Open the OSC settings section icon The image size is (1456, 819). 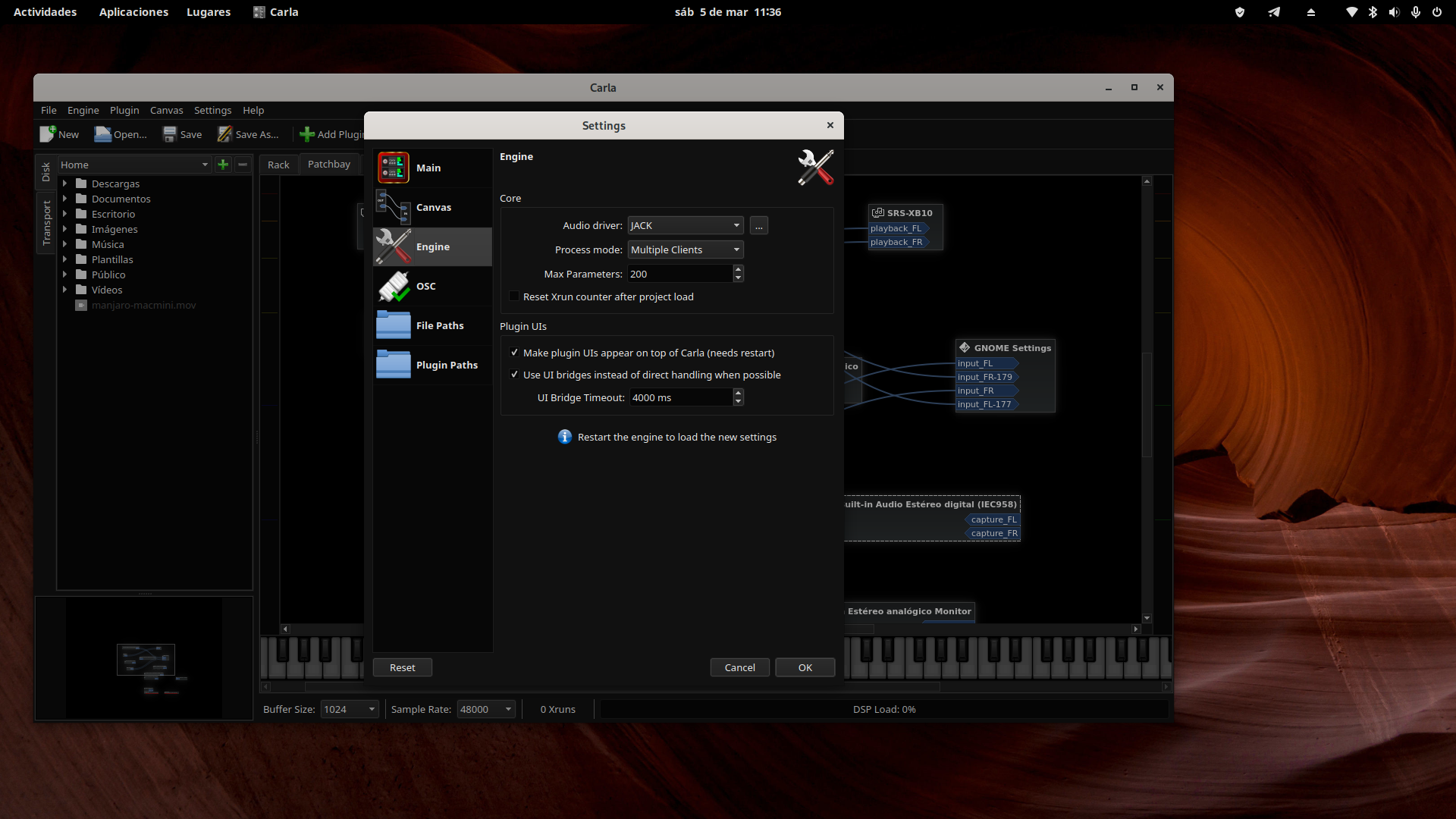point(394,286)
